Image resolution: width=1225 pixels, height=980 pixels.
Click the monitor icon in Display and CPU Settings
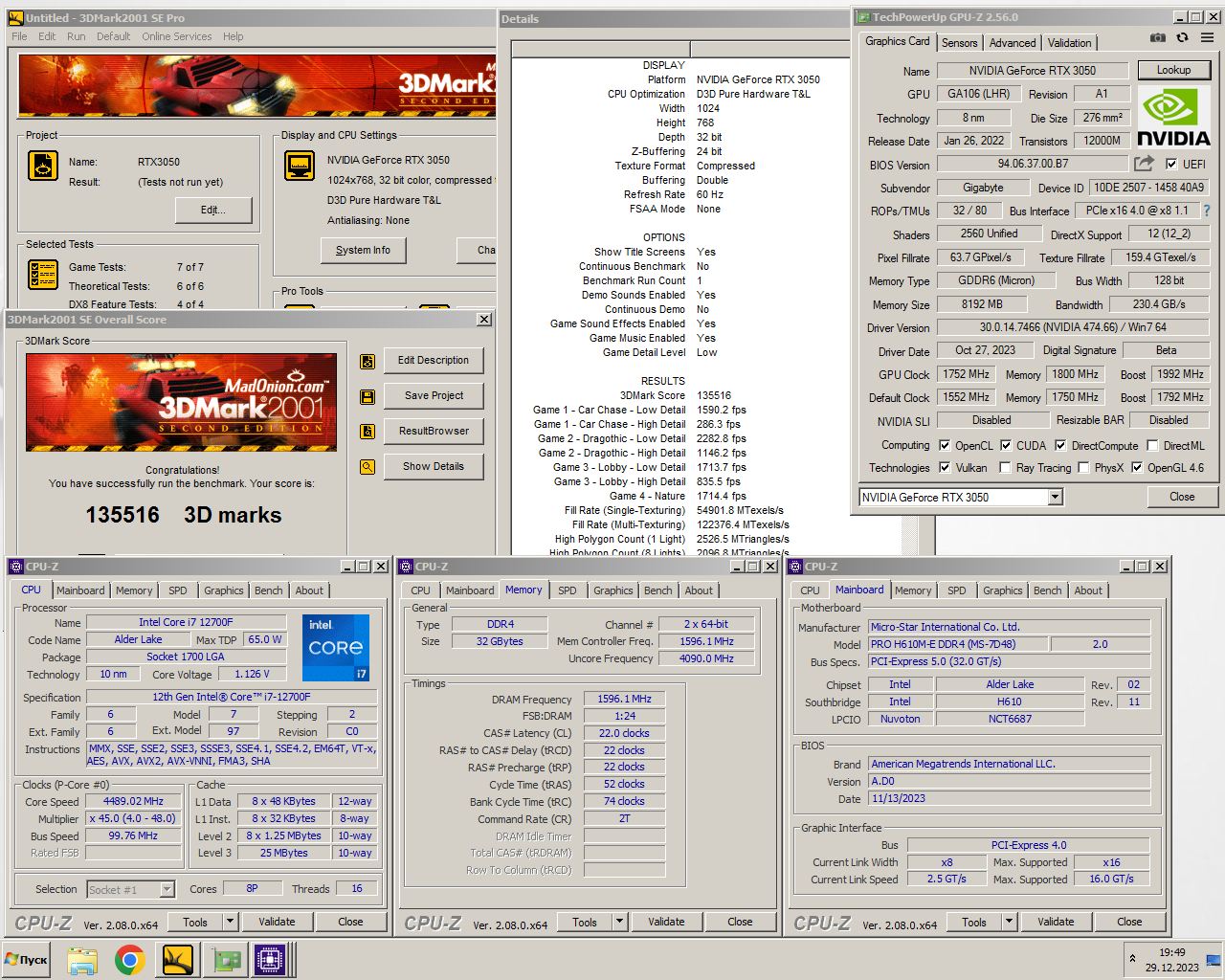[300, 166]
